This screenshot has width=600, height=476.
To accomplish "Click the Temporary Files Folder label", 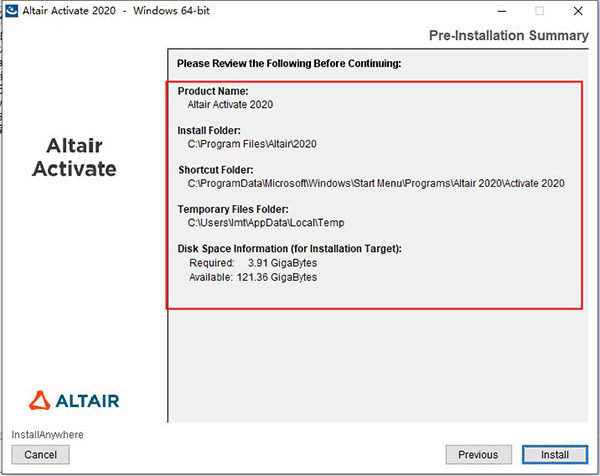I will point(233,209).
